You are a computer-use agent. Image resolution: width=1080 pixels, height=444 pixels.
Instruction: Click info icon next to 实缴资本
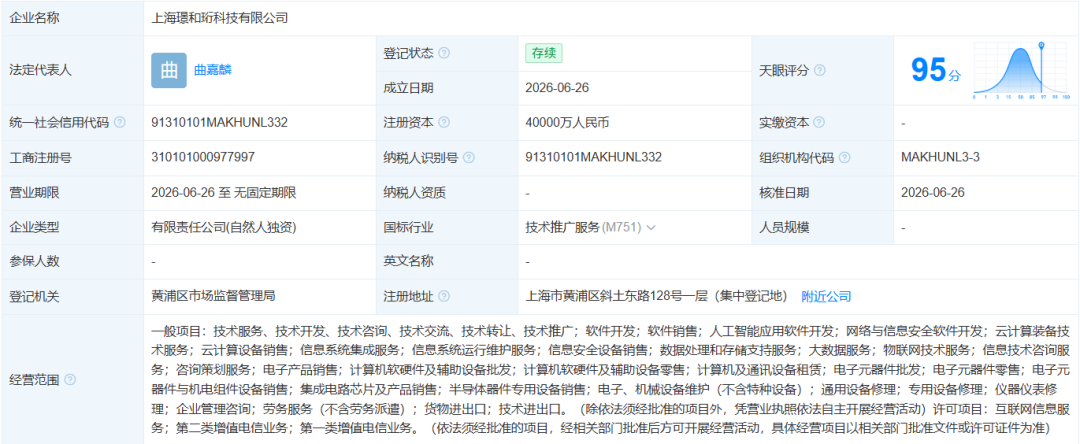818,123
